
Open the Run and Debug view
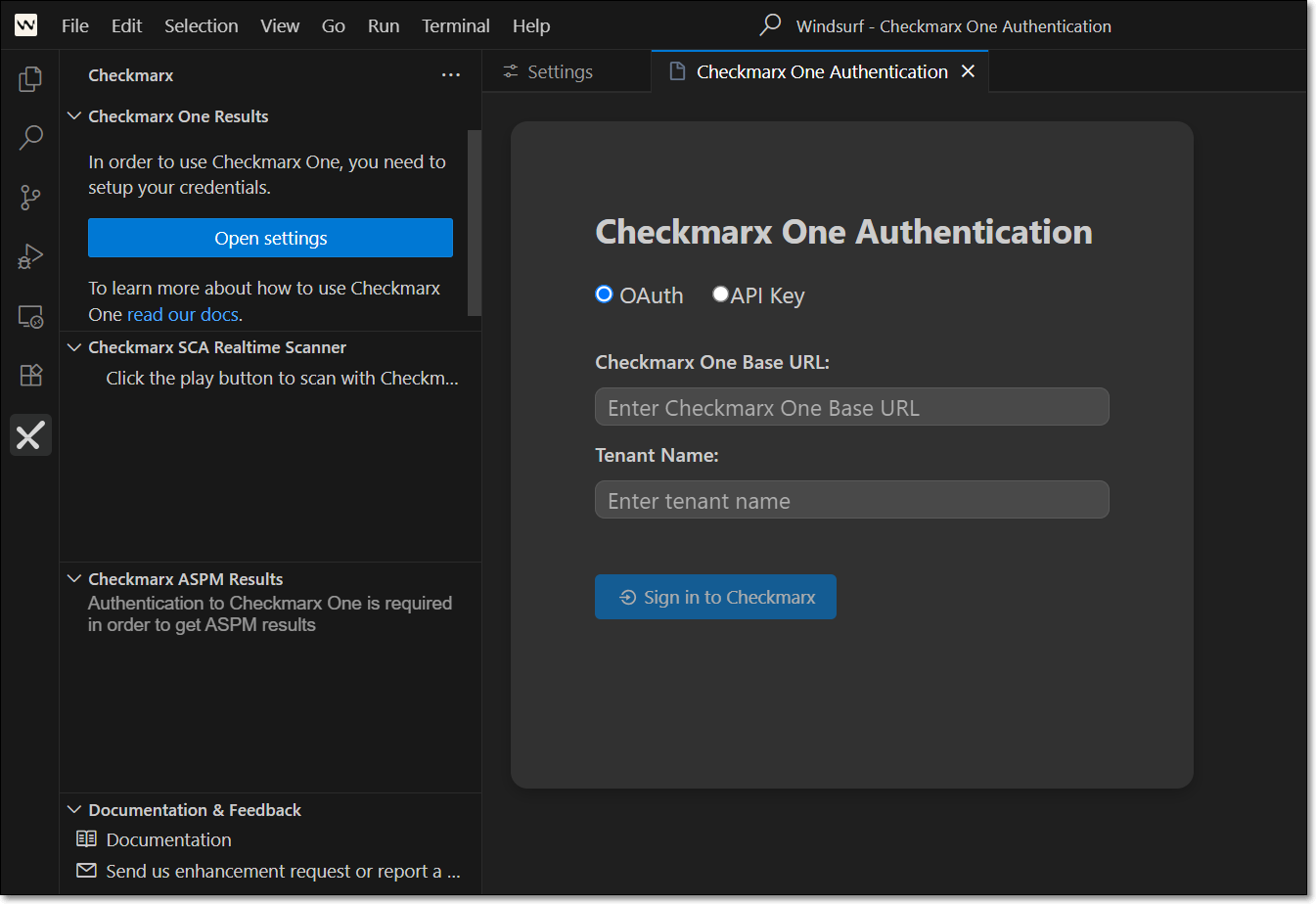pos(30,256)
